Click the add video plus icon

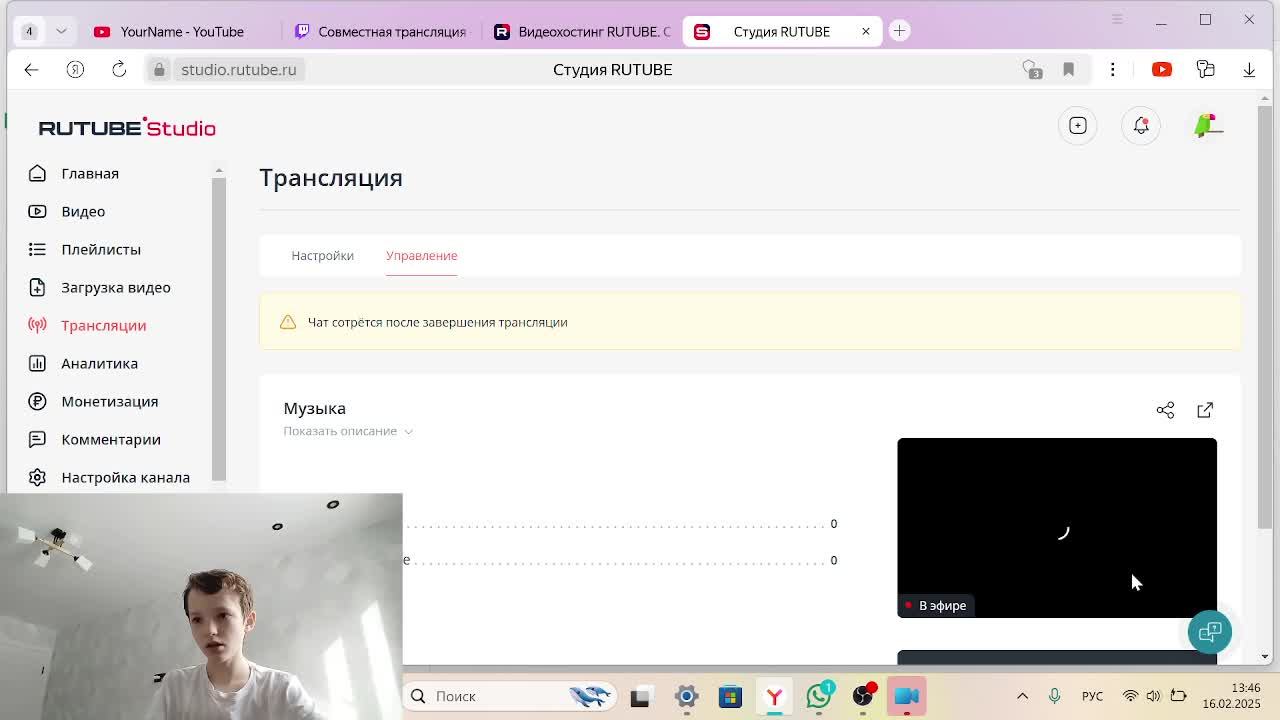1077,126
